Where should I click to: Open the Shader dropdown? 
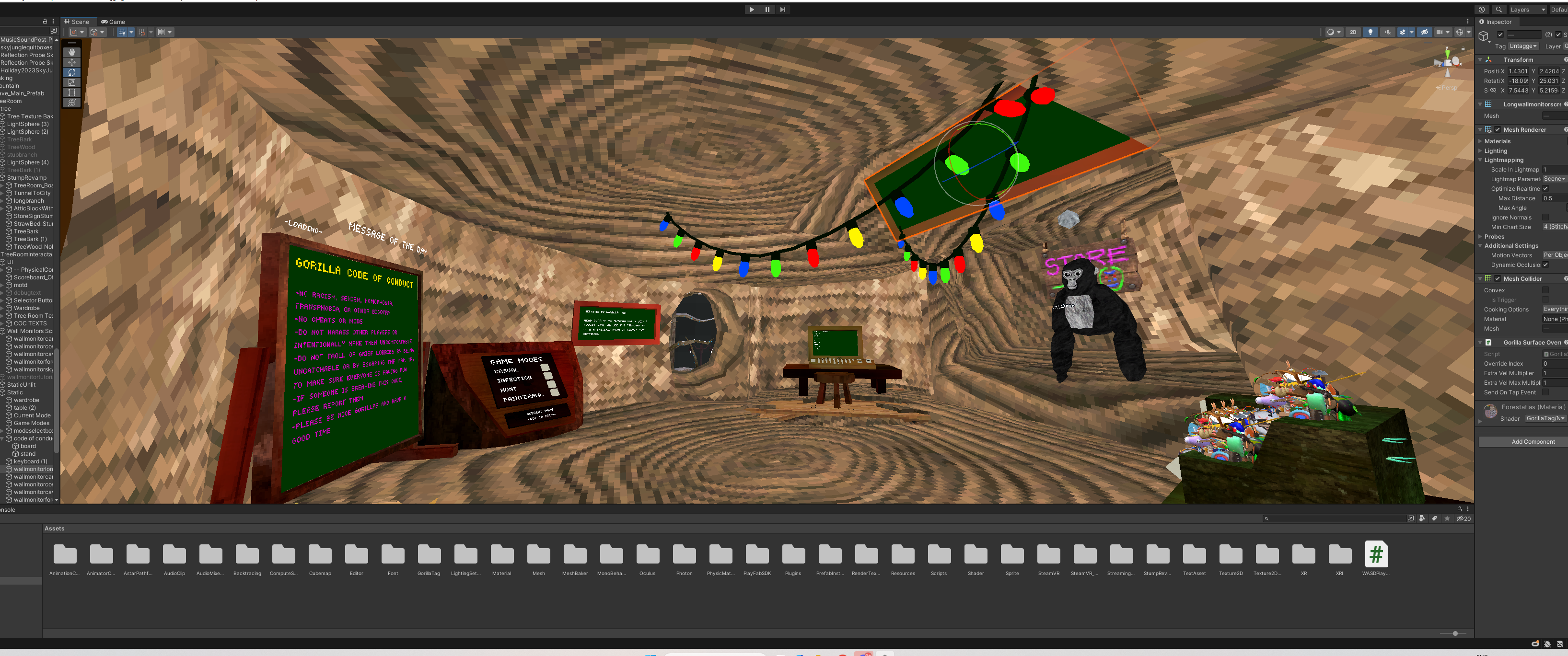tap(1546, 419)
